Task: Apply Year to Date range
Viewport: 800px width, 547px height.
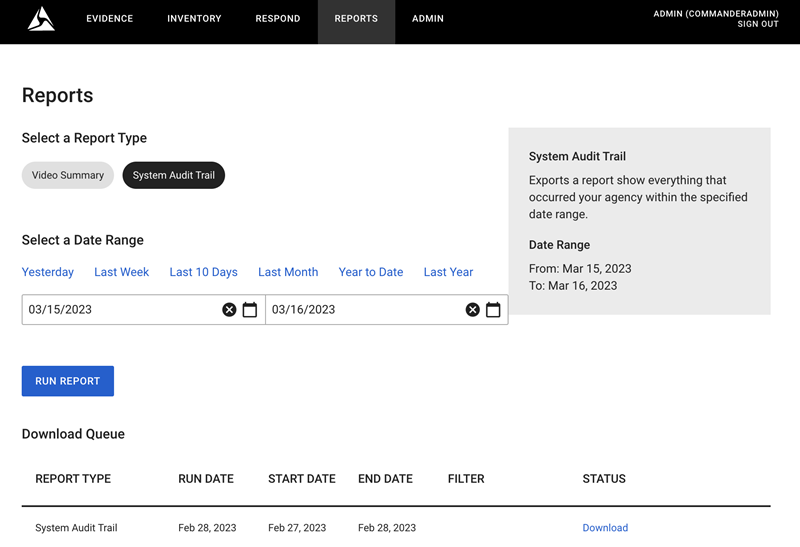Action: point(371,272)
